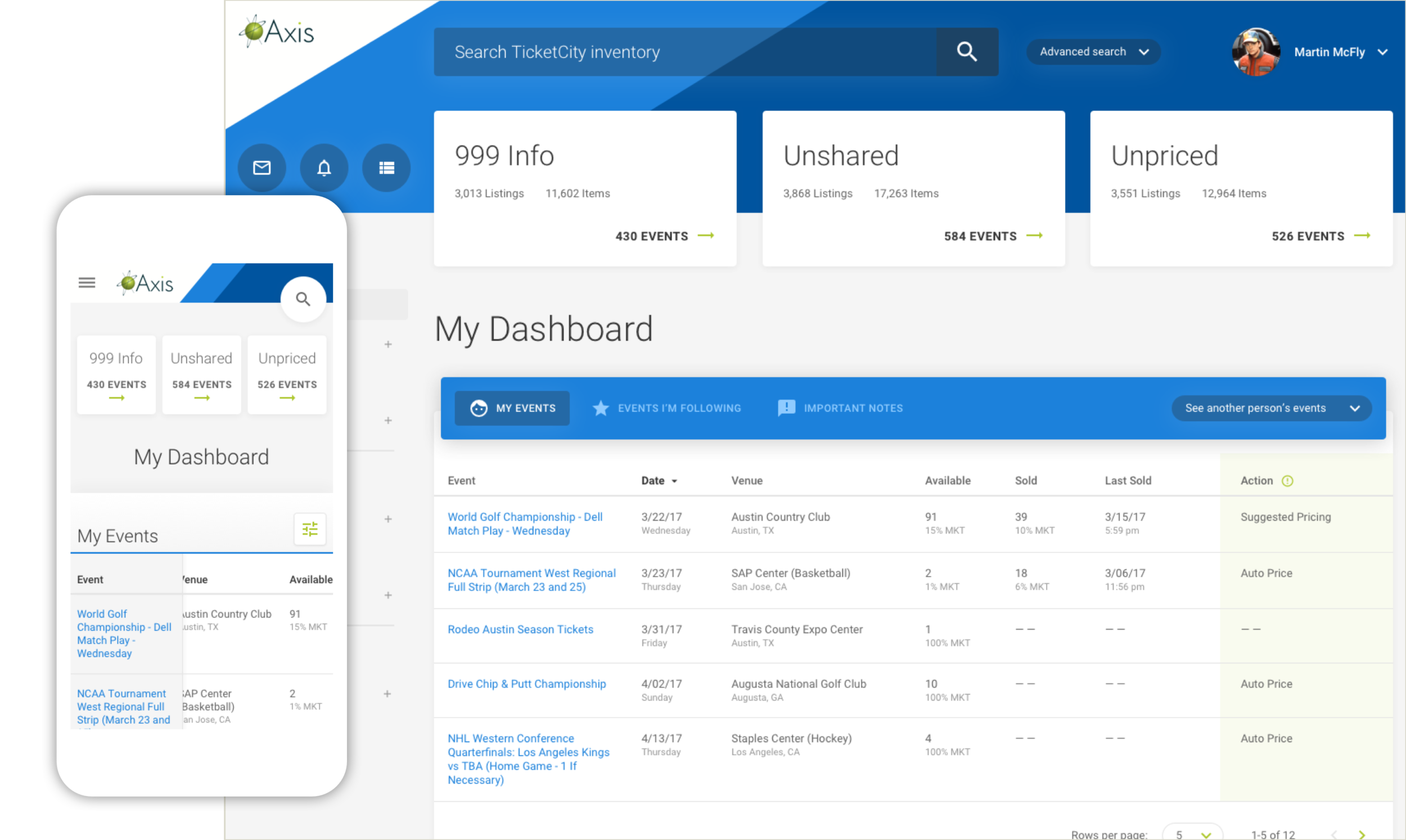
Task: Click 526 EVENTS on the desktop Unpriced card
Action: (1308, 236)
